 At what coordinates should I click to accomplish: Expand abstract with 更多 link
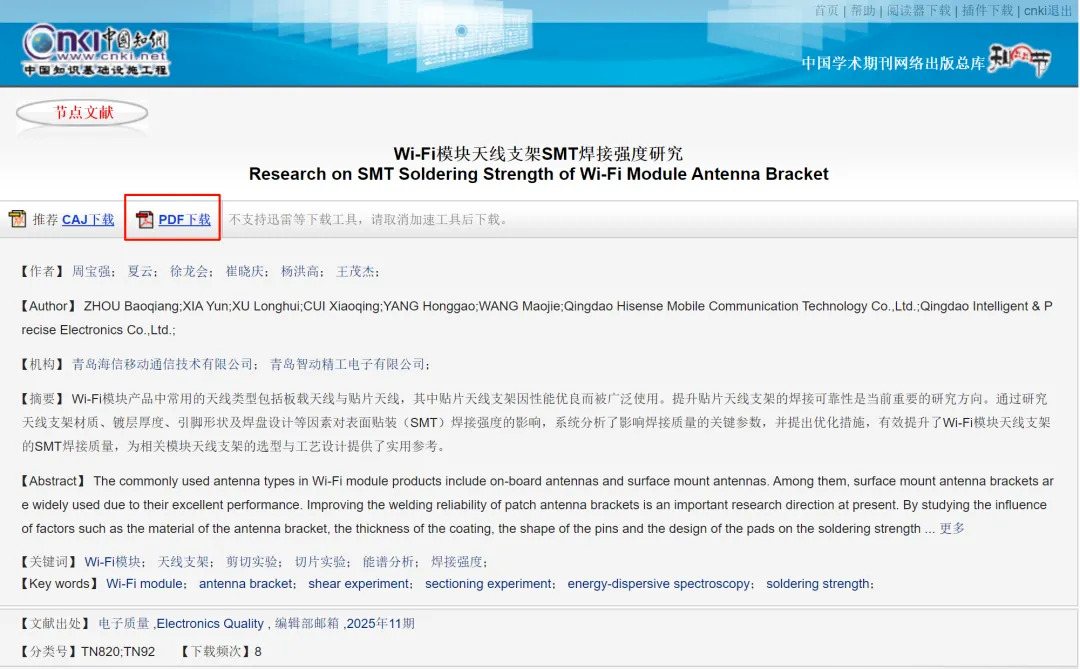[x=952, y=528]
